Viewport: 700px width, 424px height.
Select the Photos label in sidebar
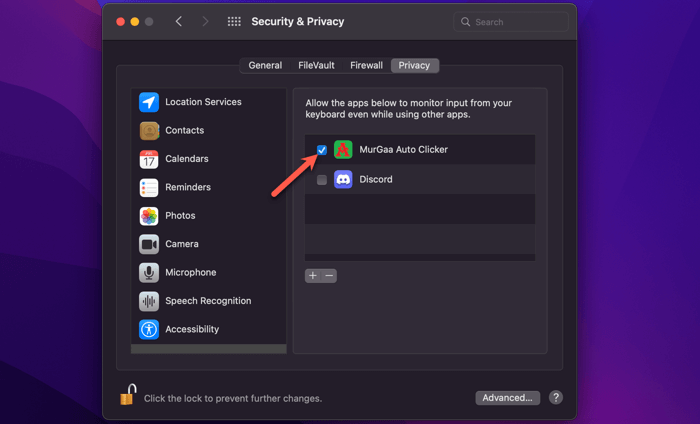pos(180,216)
